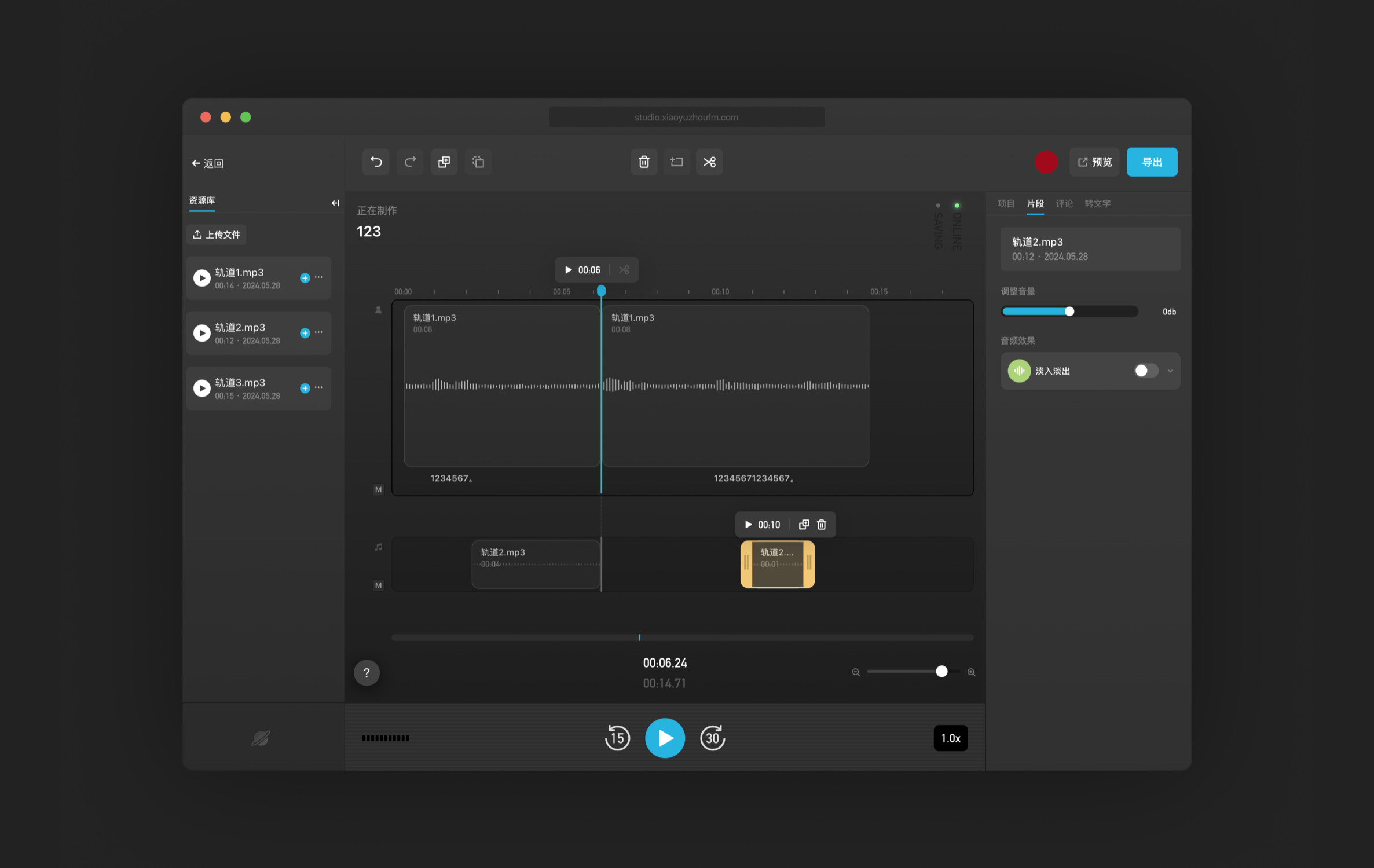1374x868 pixels.
Task: Open more options for 轨道1.mp3
Action: pyautogui.click(x=319, y=277)
